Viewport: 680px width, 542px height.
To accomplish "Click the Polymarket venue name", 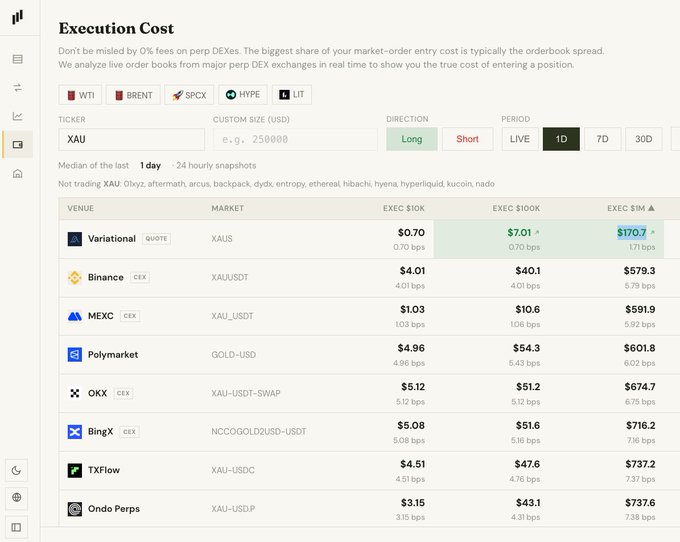I will tap(113, 355).
